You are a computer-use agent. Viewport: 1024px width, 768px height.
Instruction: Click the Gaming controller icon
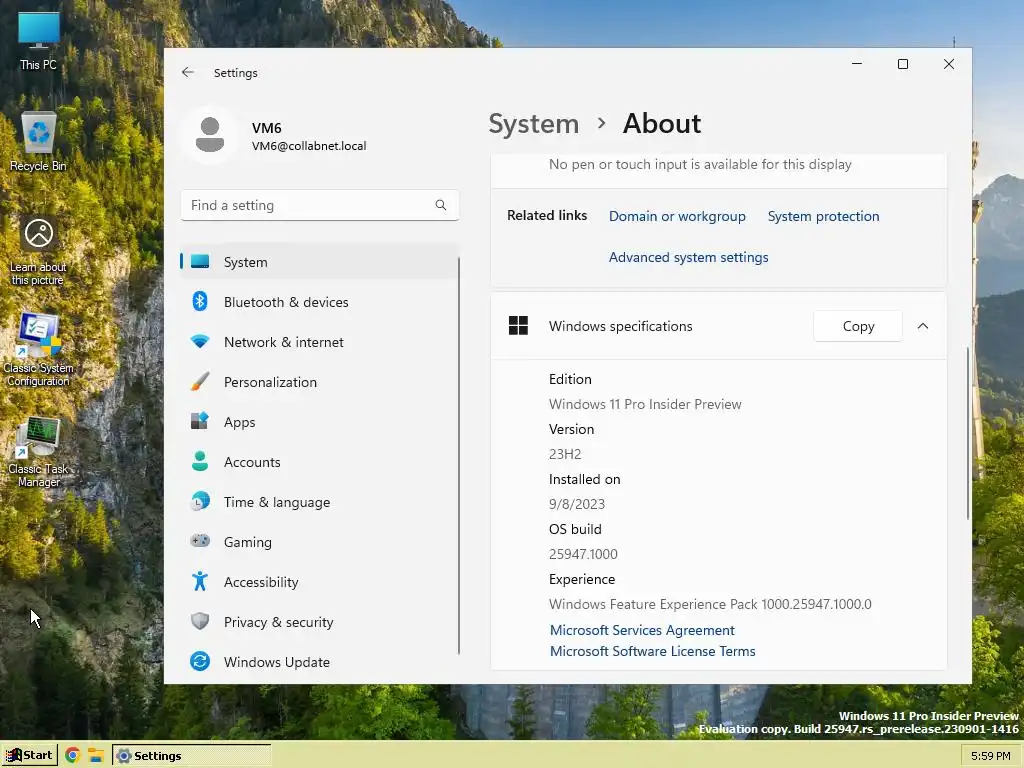point(200,541)
